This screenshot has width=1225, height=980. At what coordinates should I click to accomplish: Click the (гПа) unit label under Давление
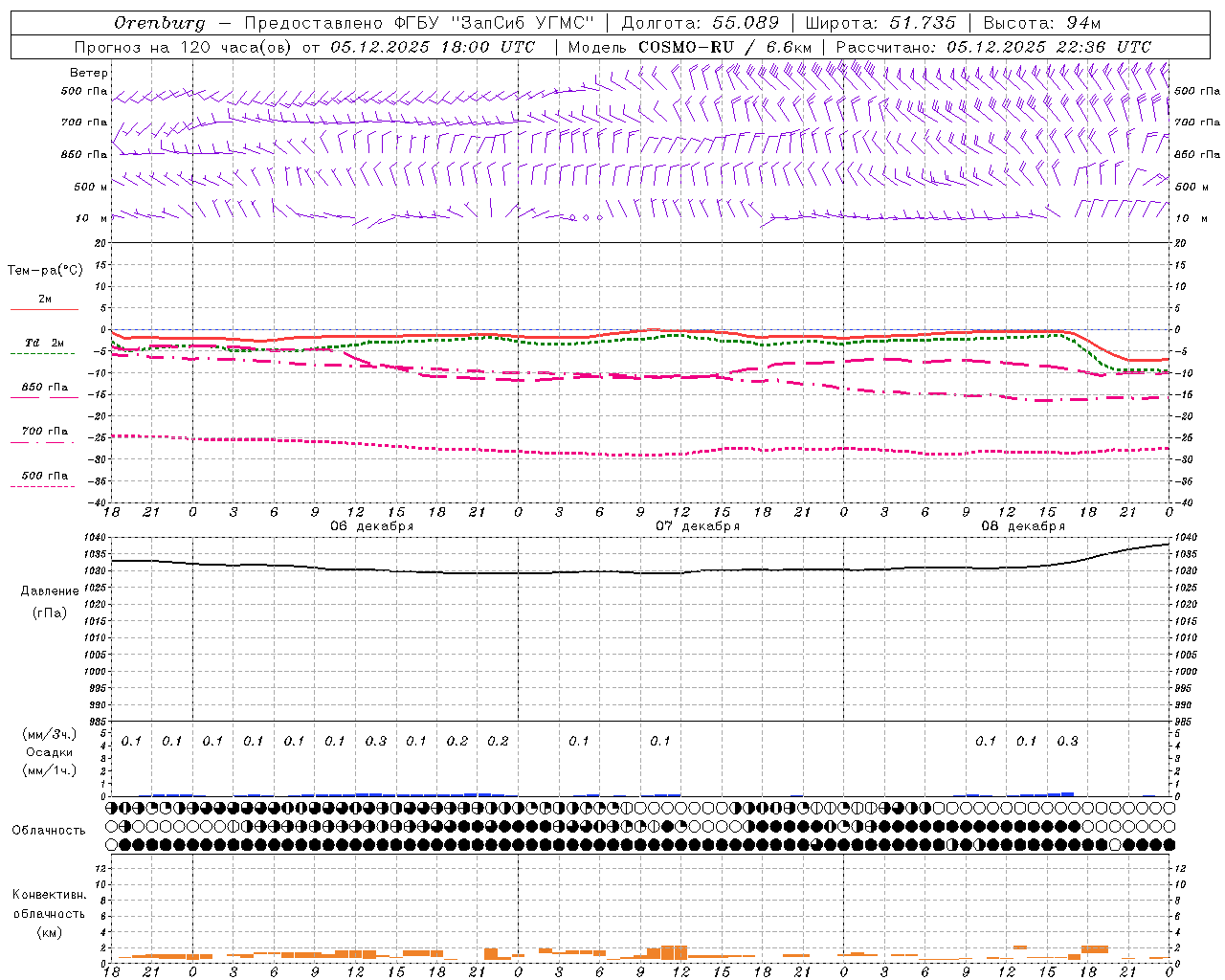pos(50,612)
